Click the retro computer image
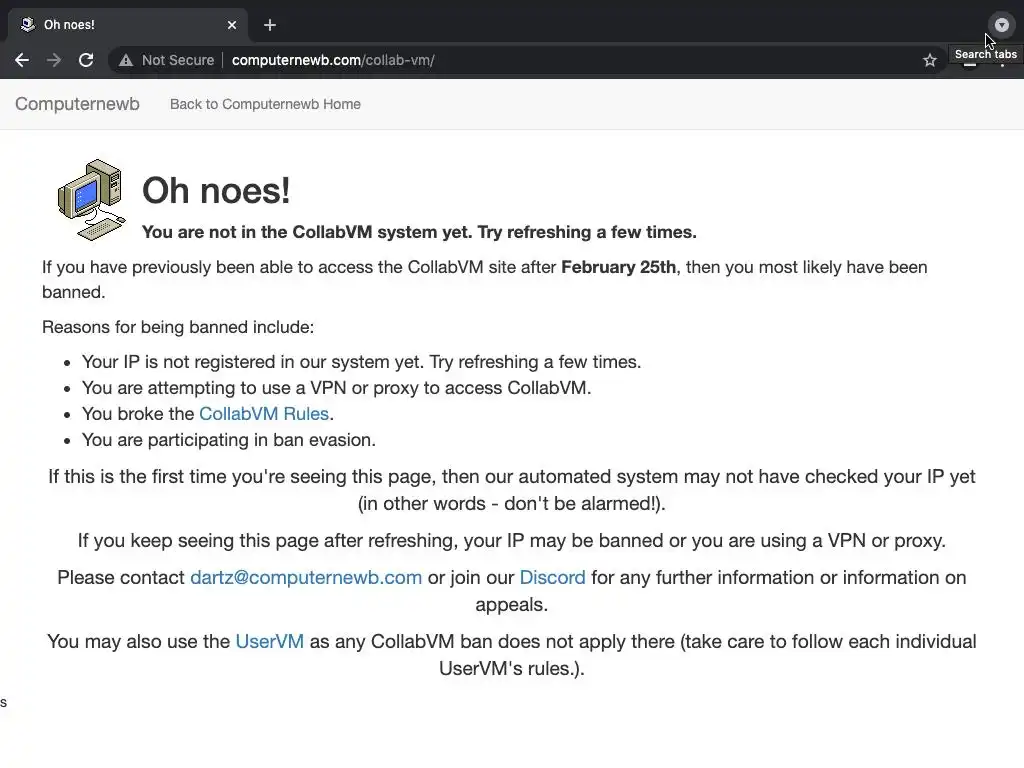Viewport: 1024px width, 768px height. [x=91, y=199]
